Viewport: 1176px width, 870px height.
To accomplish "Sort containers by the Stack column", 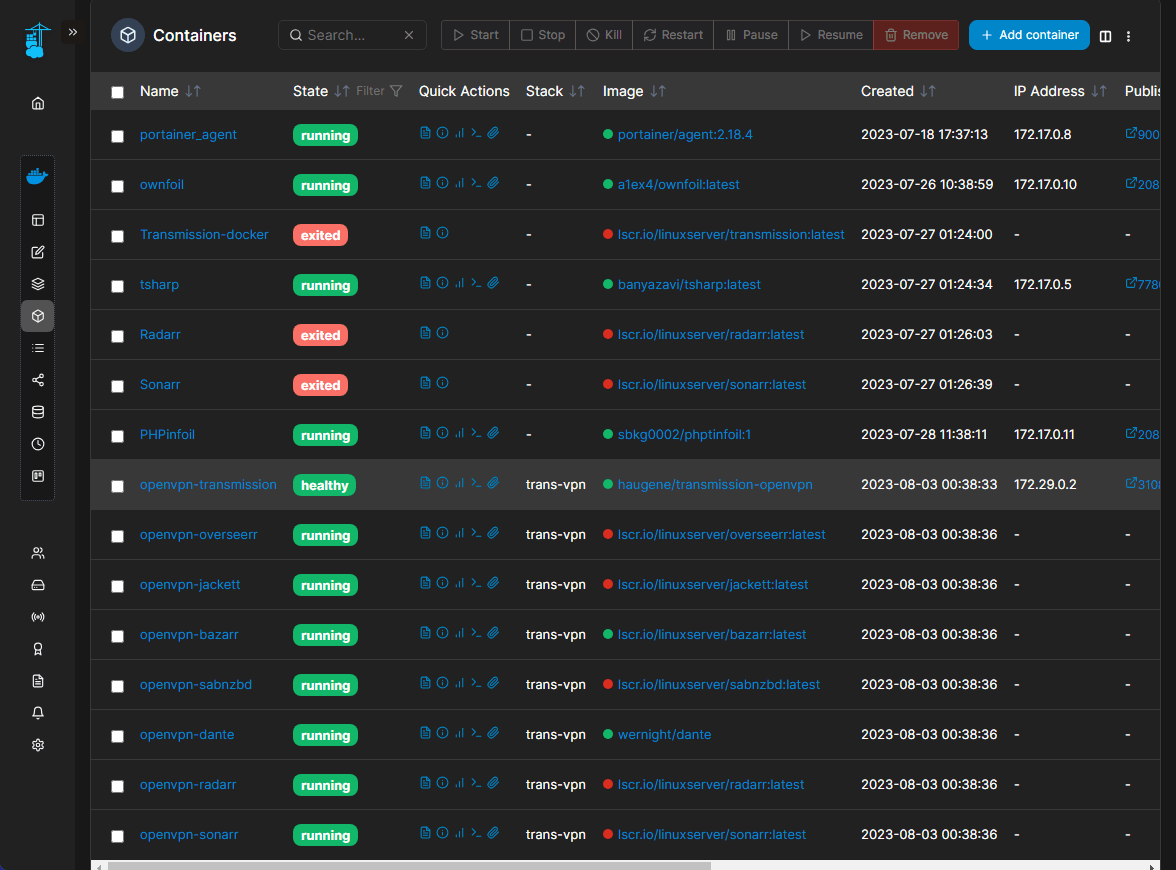I will (555, 91).
